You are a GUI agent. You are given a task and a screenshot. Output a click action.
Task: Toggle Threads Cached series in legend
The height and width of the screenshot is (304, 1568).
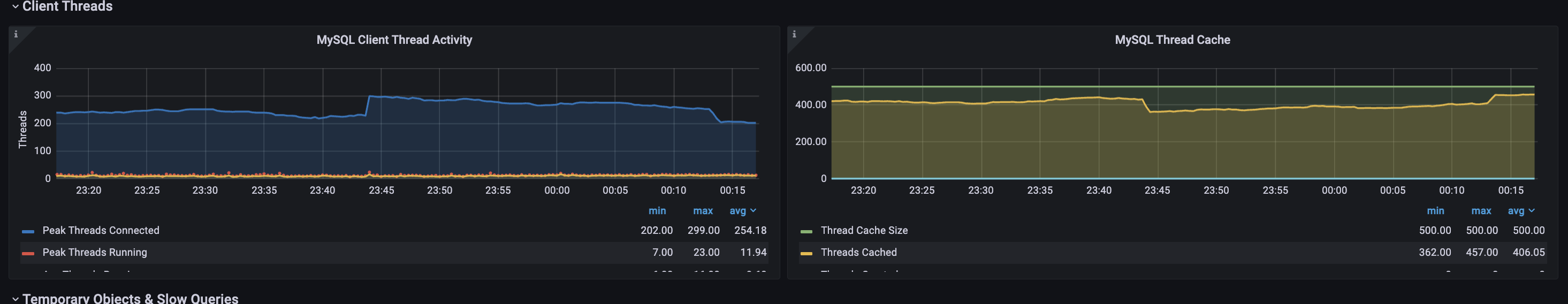click(x=858, y=252)
